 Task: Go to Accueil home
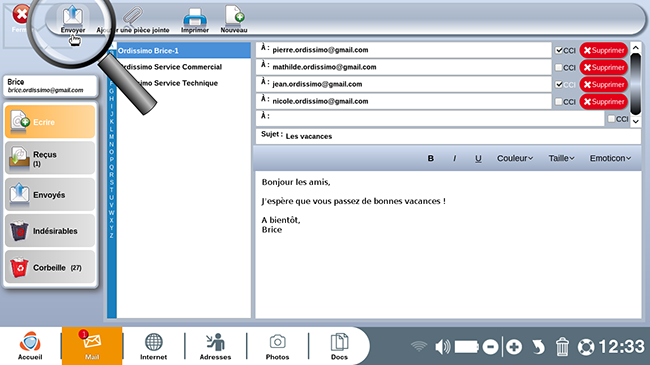point(30,346)
